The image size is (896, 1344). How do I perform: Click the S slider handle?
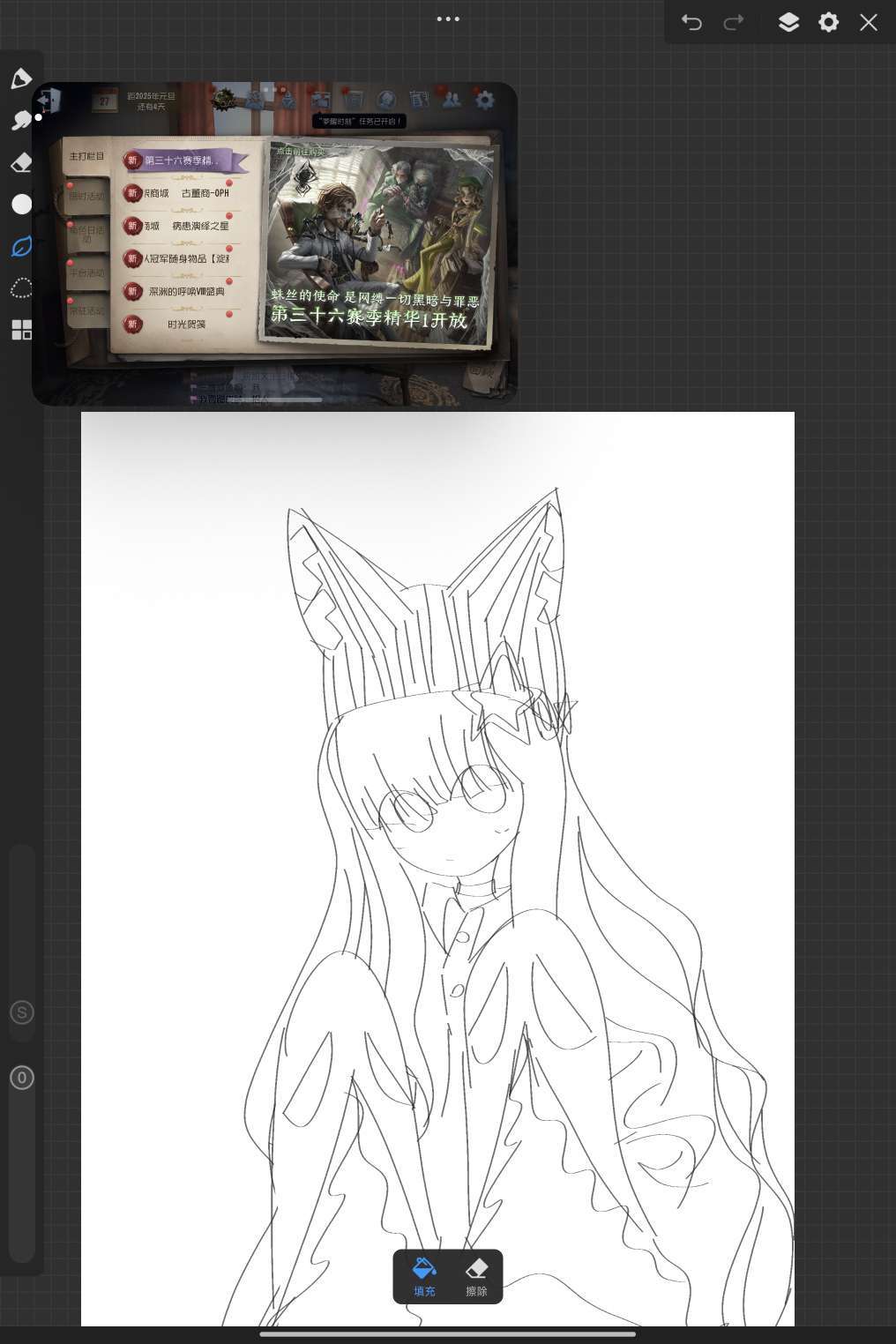click(22, 1012)
